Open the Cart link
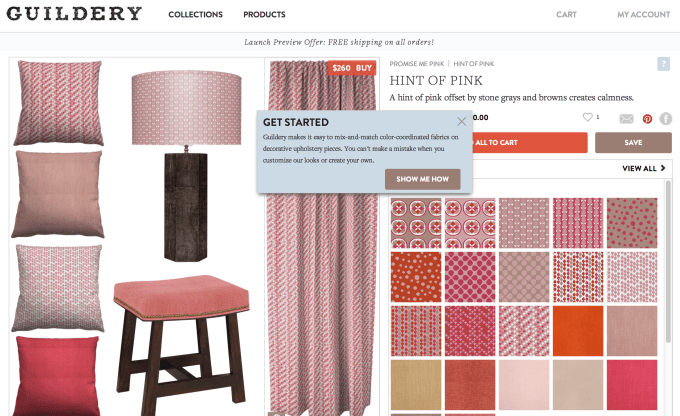Screen dimensions: 680x416 point(566,14)
